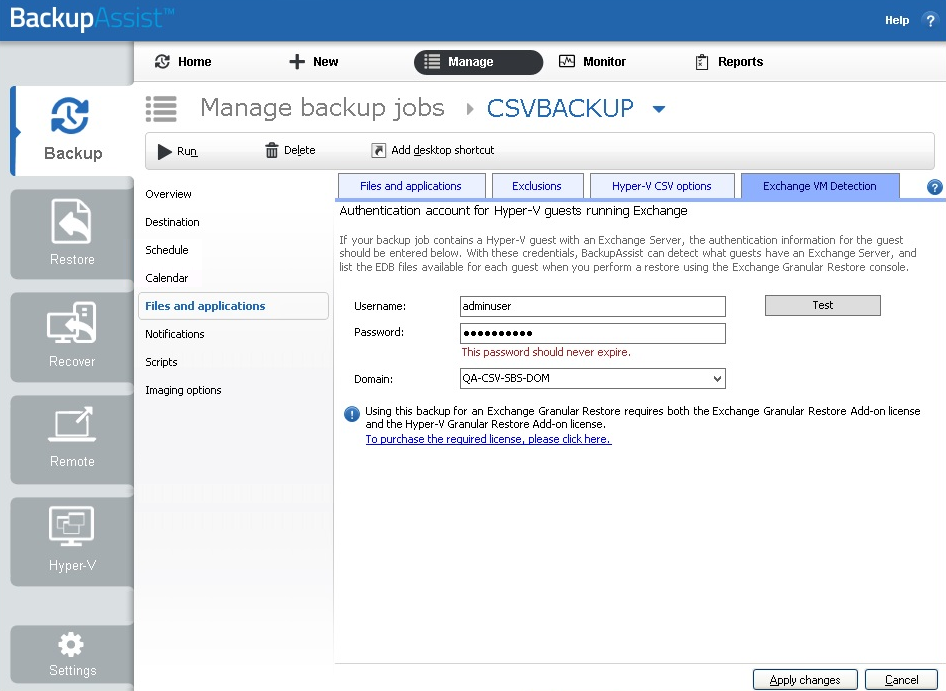
Task: Open the Monitor menu item
Action: (592, 62)
